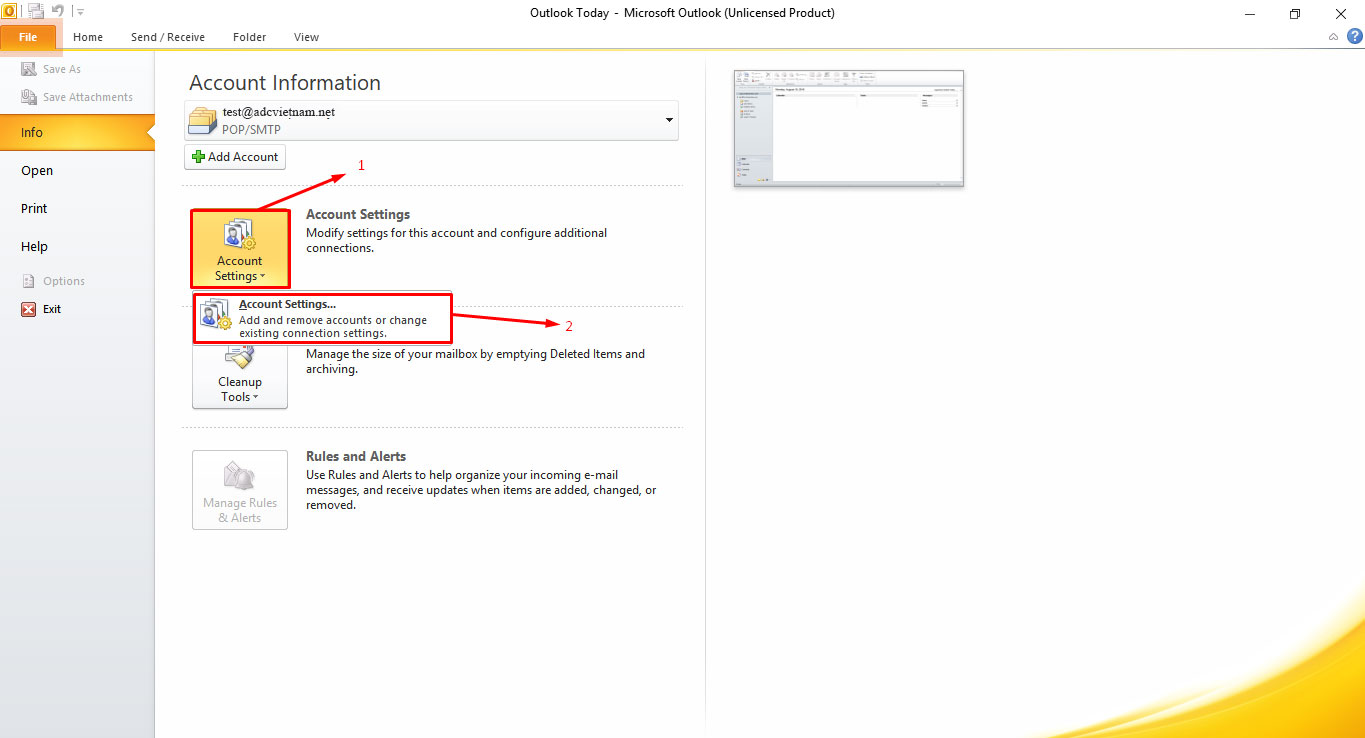1365x738 pixels.
Task: Click the POP/SMTP account type text
Action: click(x=251, y=130)
